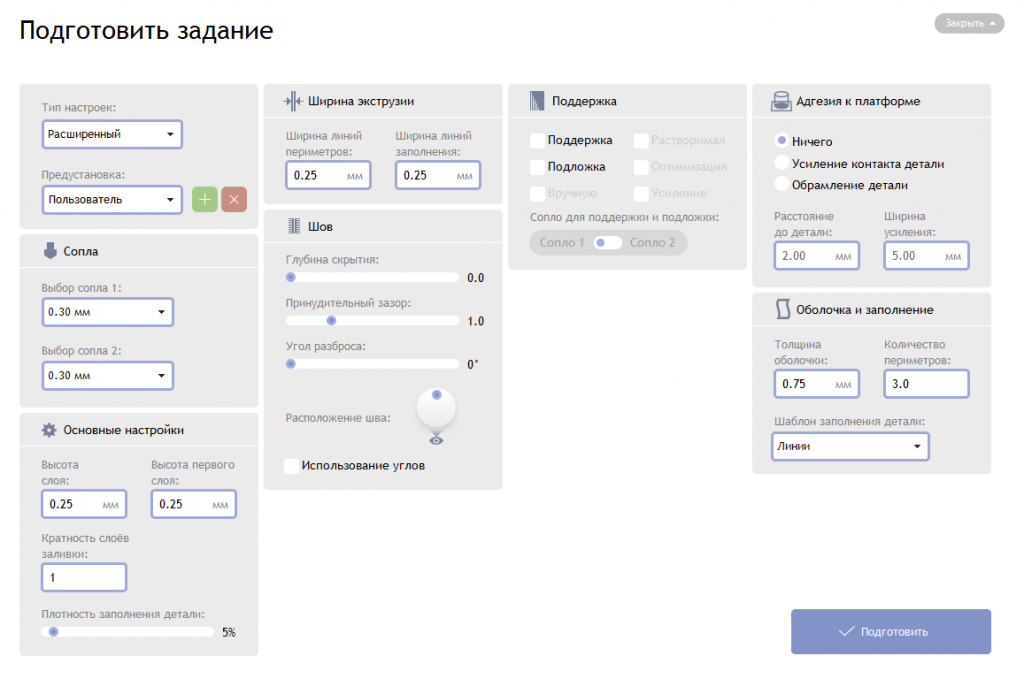Image resolution: width=1024 pixels, height=679 pixels.
Task: Enable the Использование углов checkbox
Action: (292, 465)
